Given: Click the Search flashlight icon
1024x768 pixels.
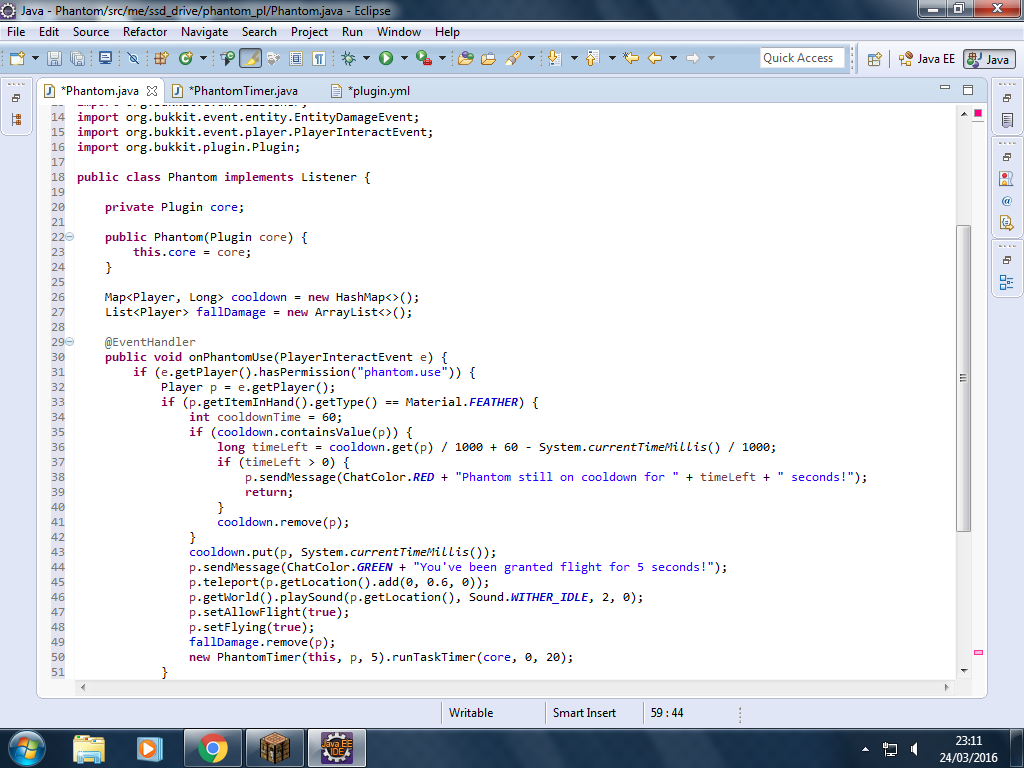Looking at the screenshot, I should [x=513, y=58].
